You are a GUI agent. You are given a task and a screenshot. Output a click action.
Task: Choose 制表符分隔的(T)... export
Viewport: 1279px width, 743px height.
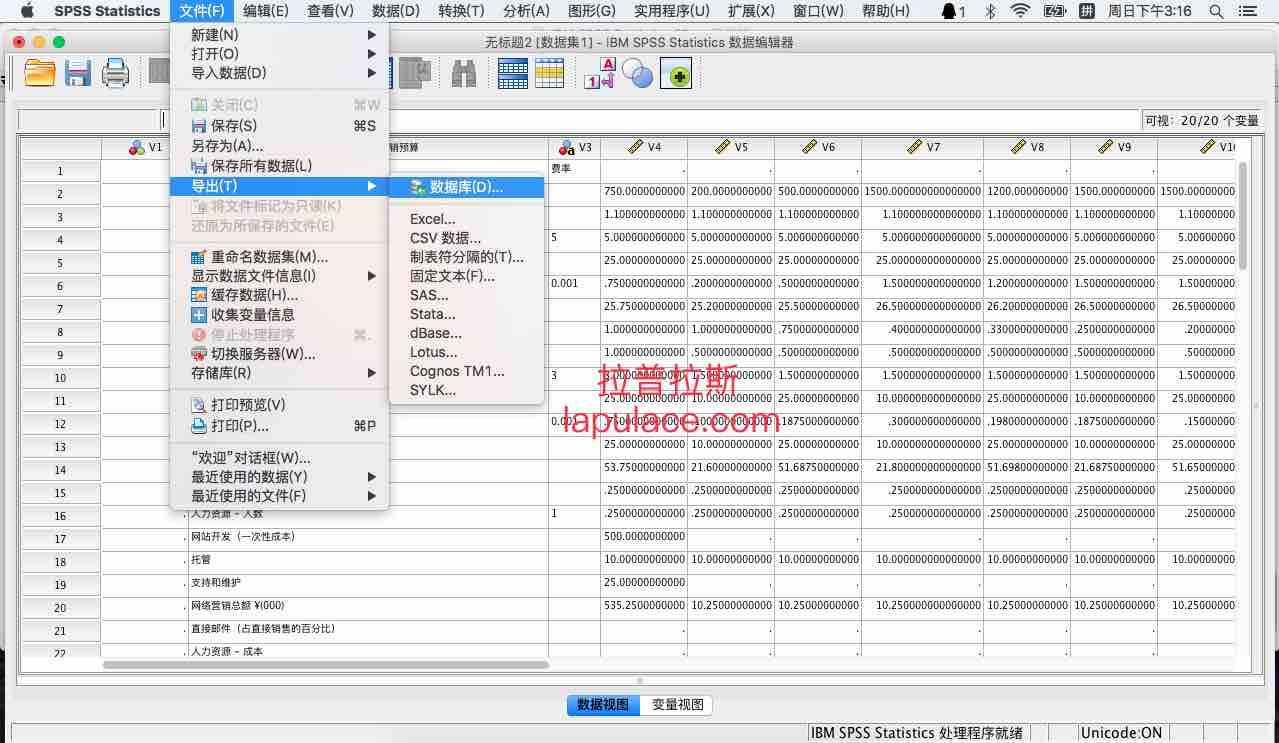[x=466, y=257]
